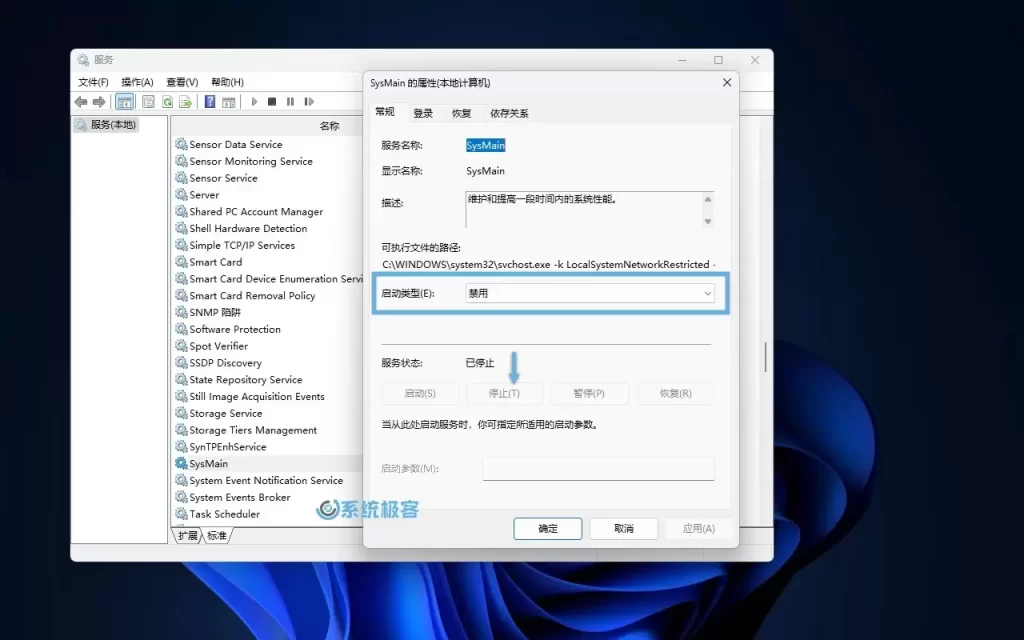Click the 确定 button
This screenshot has width=1024, height=640.
[547, 528]
